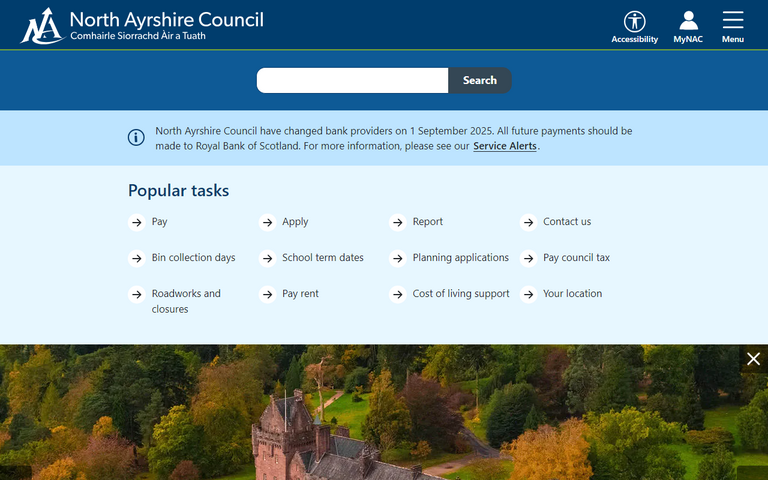Expand the hamburger Menu
Viewport: 768px width, 480px height.
tap(733, 22)
